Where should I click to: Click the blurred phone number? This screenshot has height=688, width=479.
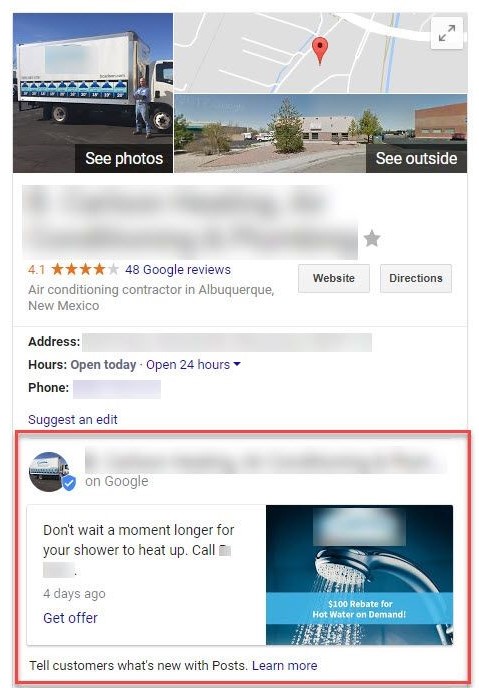click(117, 389)
